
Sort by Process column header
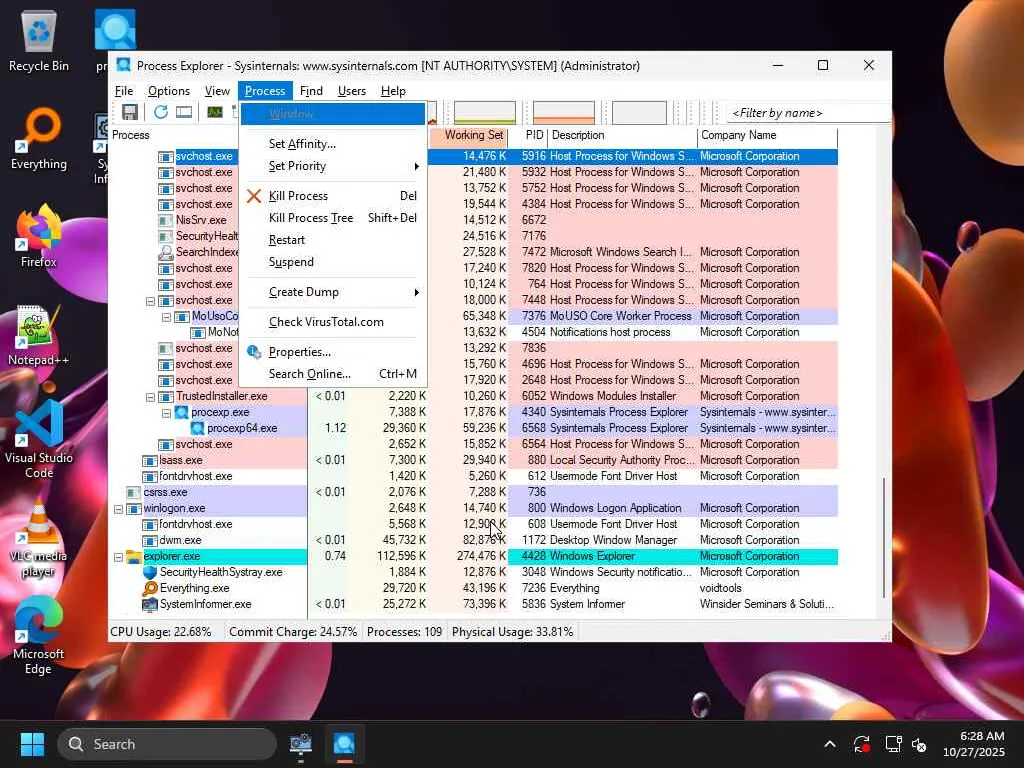pyautogui.click(x=174, y=135)
